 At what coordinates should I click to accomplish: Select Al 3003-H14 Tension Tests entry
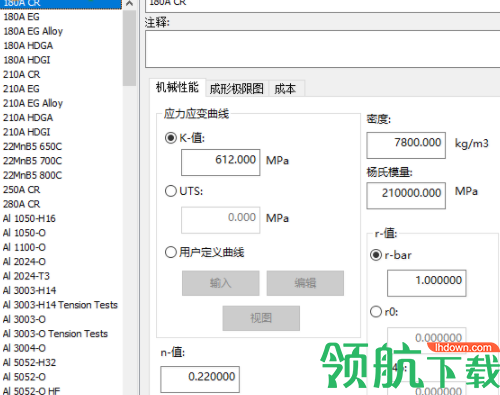(61, 305)
